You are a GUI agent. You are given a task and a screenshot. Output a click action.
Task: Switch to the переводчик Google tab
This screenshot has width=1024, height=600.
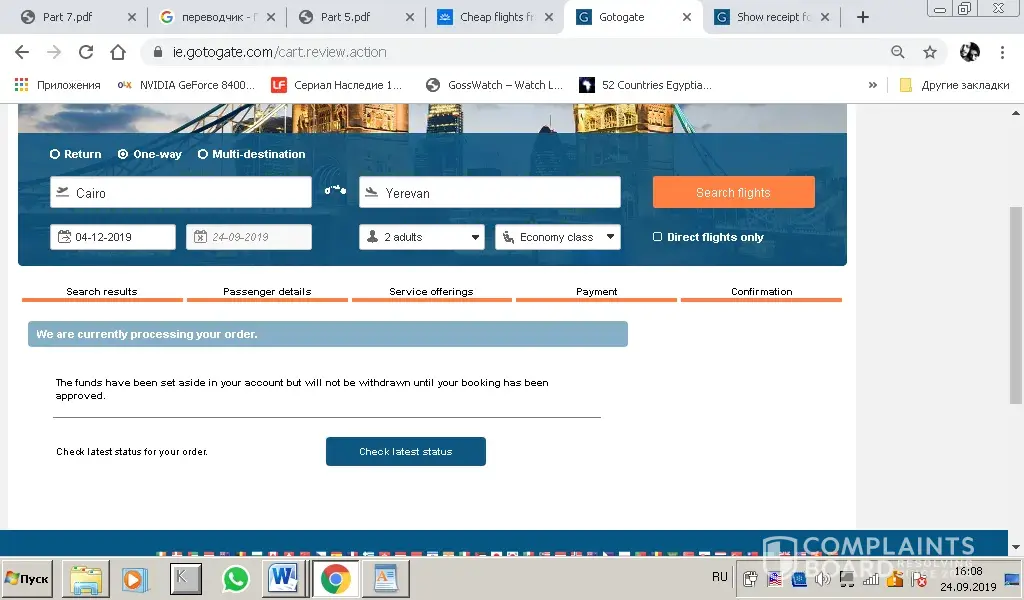pos(219,17)
